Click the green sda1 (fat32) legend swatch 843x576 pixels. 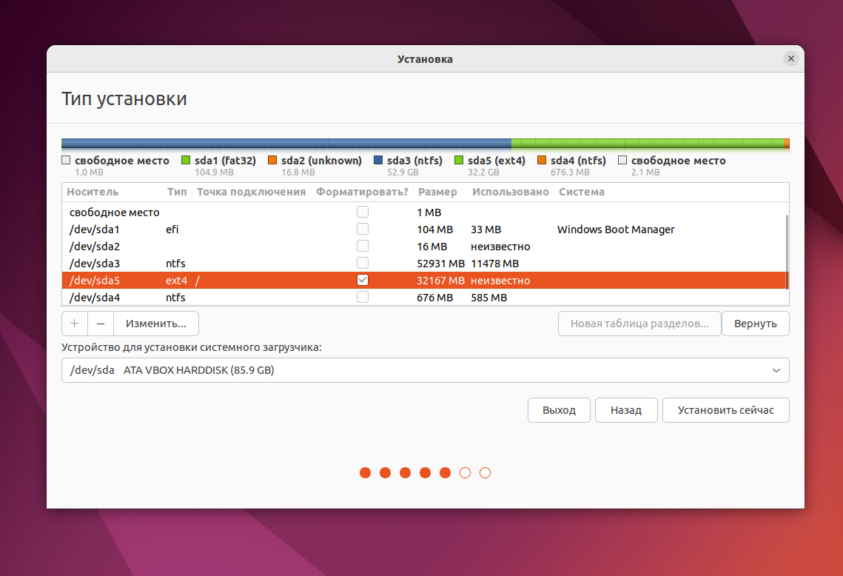(x=186, y=160)
